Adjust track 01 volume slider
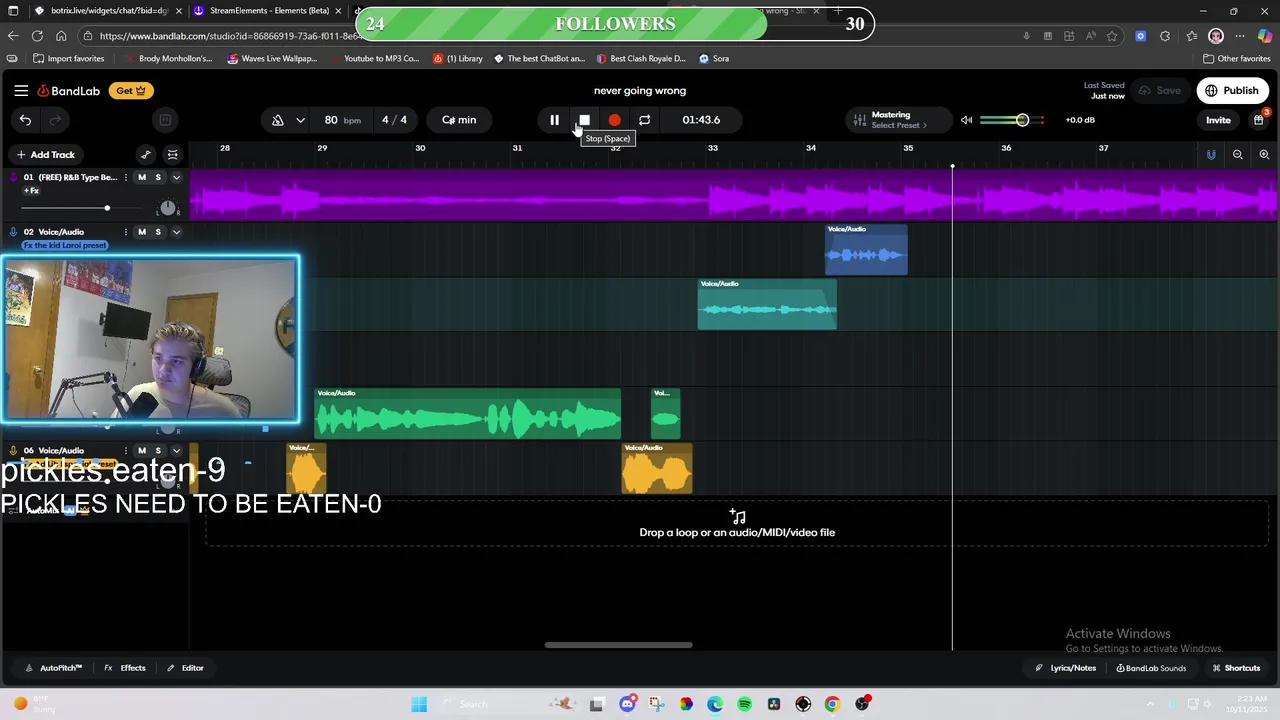The width and height of the screenshot is (1280, 720). [x=107, y=208]
